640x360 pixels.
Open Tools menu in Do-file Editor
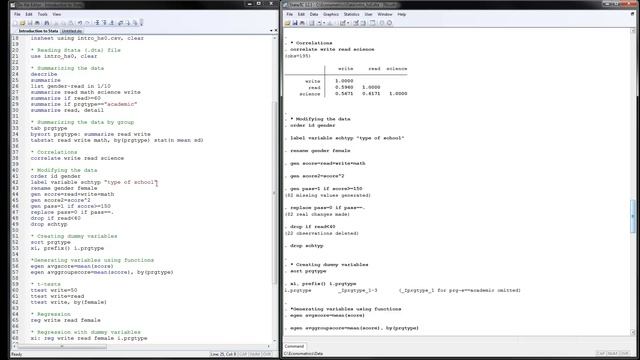[x=42, y=14]
